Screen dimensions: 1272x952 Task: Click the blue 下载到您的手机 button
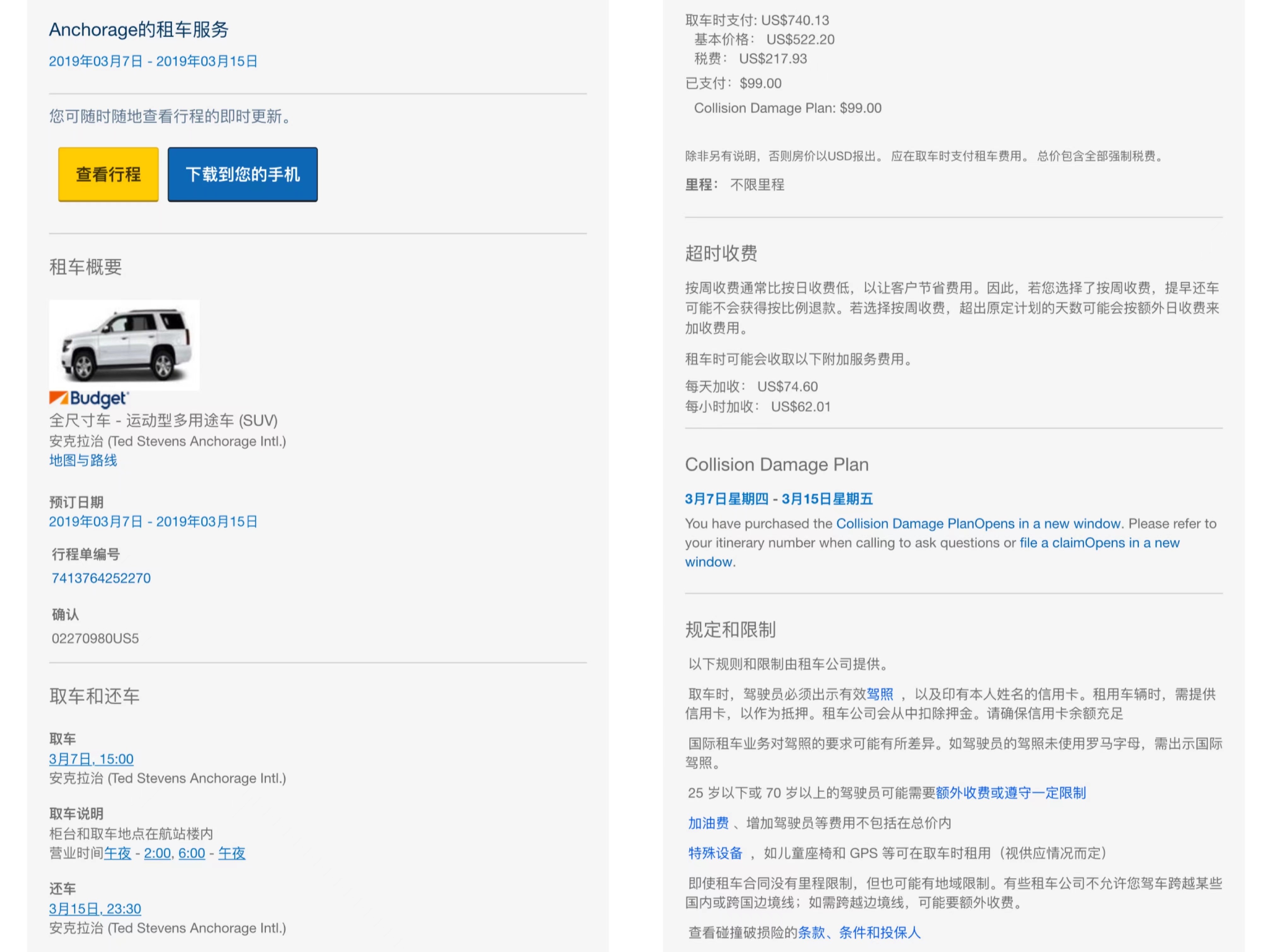(242, 174)
